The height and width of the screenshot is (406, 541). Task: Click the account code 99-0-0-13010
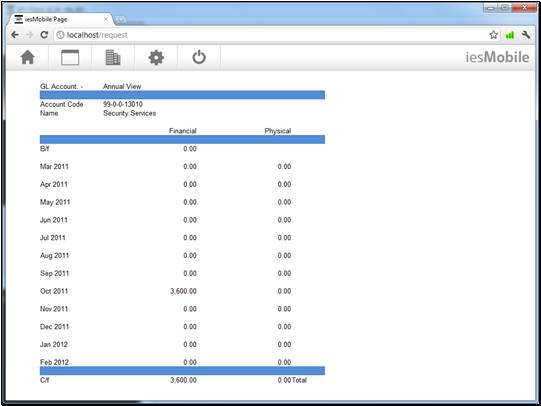tap(123, 104)
